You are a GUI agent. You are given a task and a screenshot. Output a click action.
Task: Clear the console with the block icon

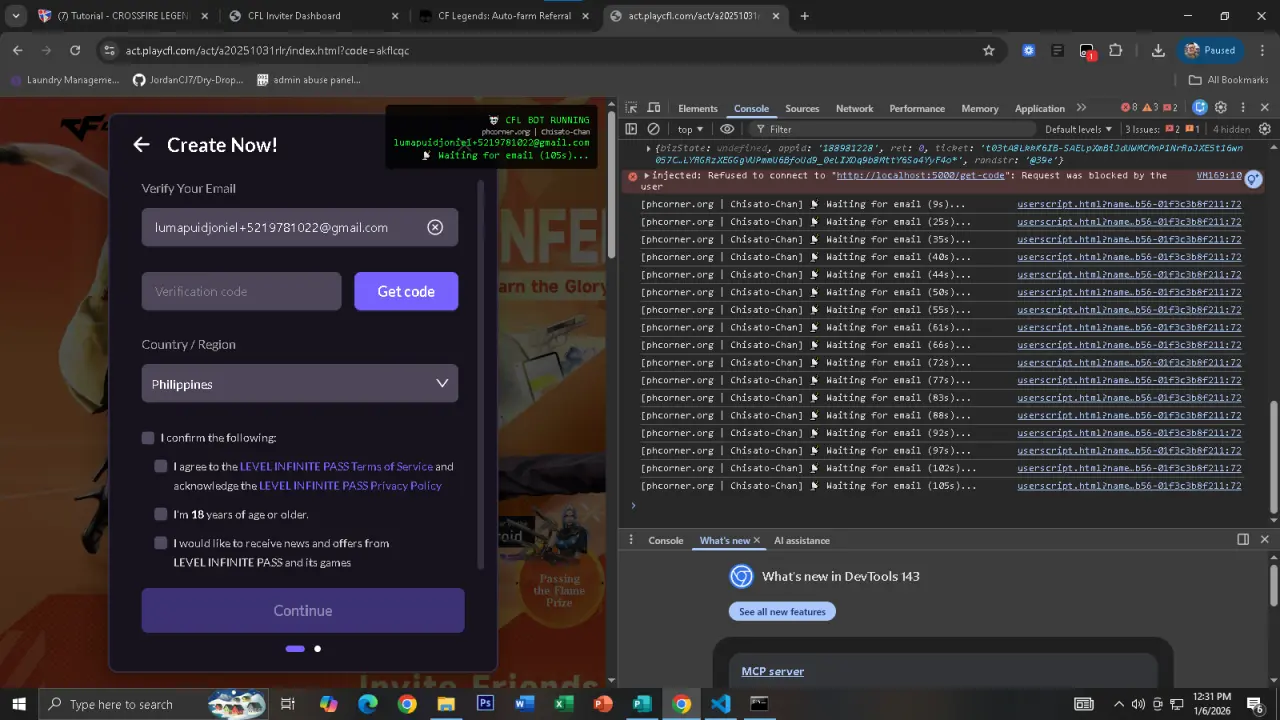coord(654,129)
